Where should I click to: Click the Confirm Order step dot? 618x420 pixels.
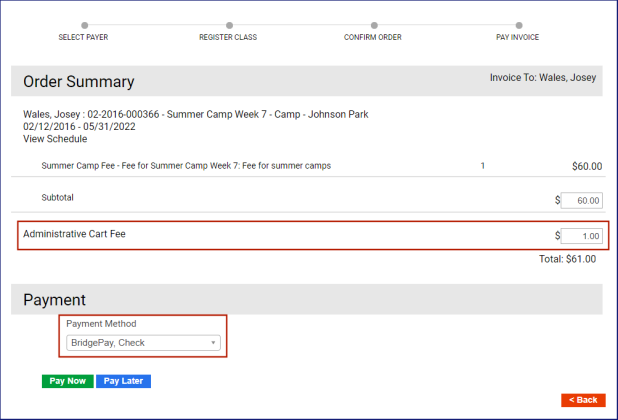tap(373, 25)
